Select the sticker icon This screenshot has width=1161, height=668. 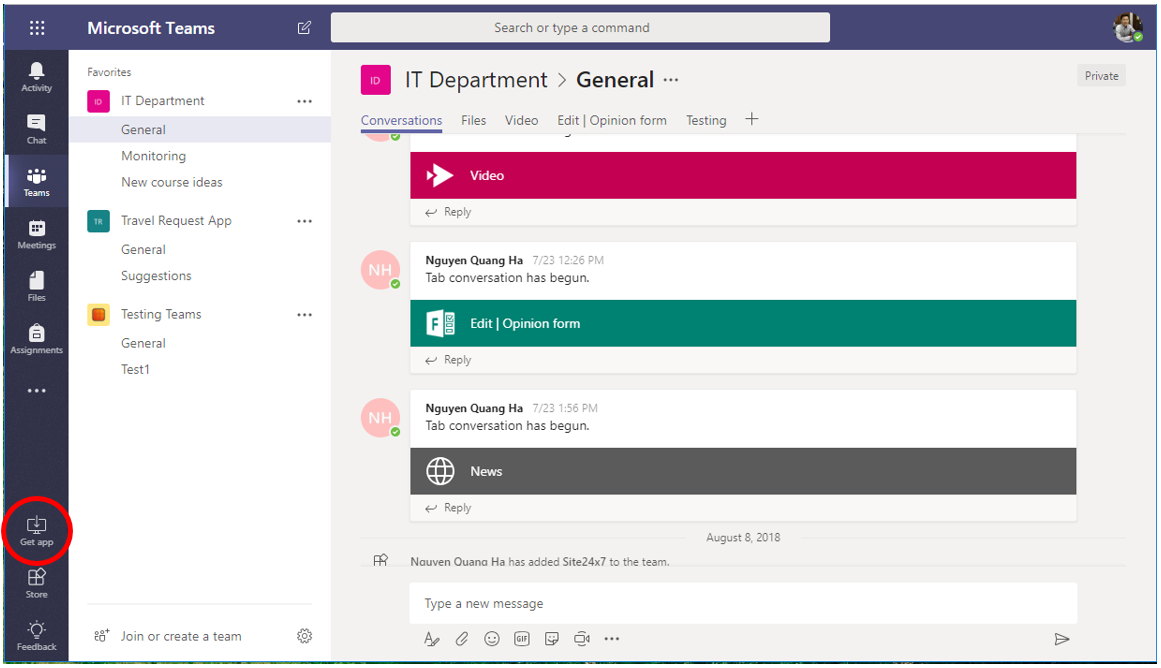[x=551, y=638]
